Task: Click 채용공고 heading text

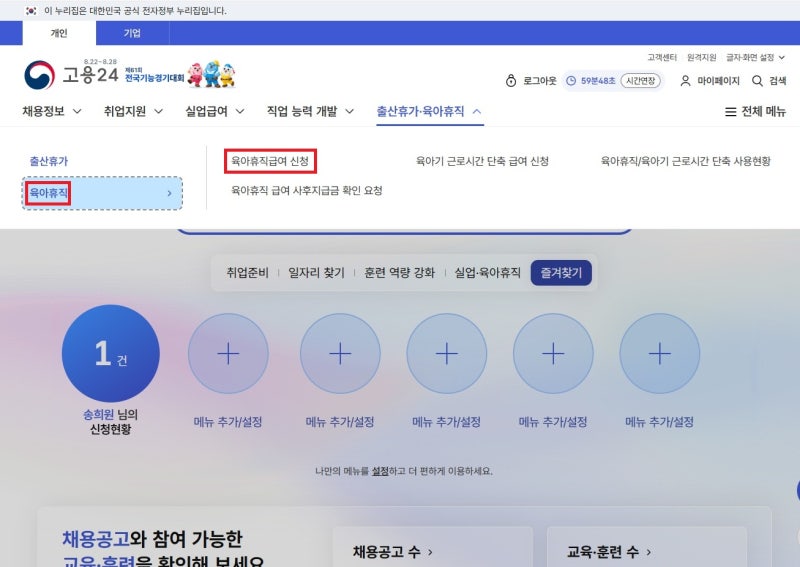Action: pyautogui.click(x=96, y=539)
